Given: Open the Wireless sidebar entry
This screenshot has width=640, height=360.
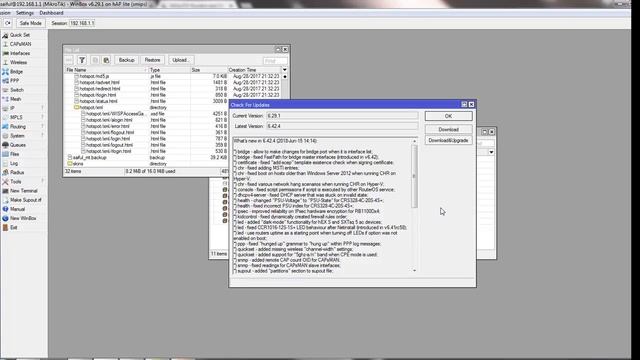Looking at the screenshot, I should pyautogui.click(x=18, y=62).
